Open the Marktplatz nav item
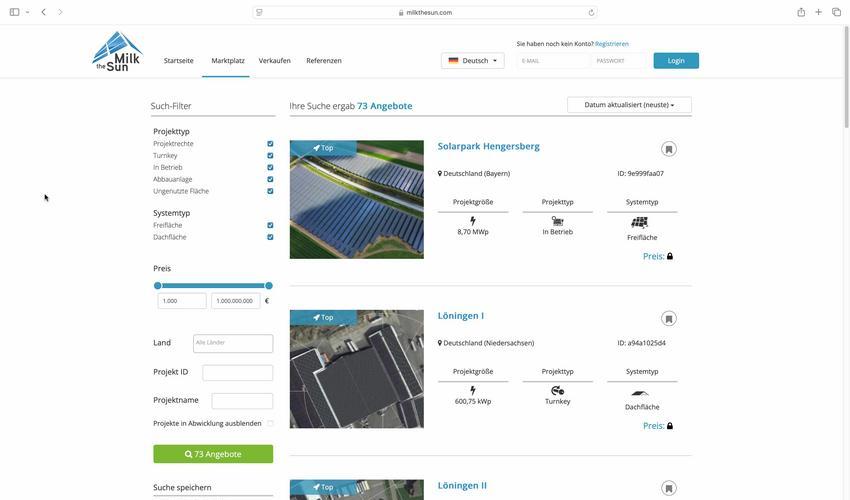This screenshot has height=500, width=850. coord(228,61)
